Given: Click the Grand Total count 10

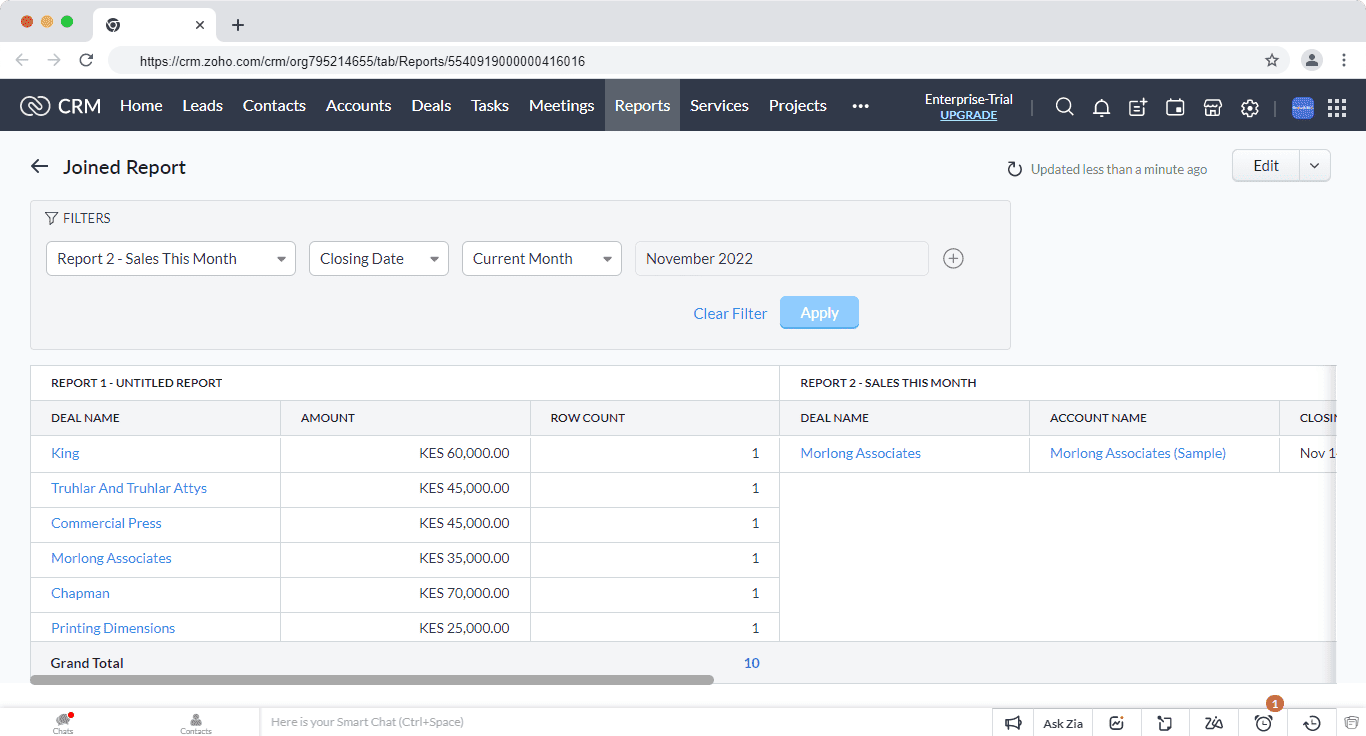Looking at the screenshot, I should click(752, 663).
